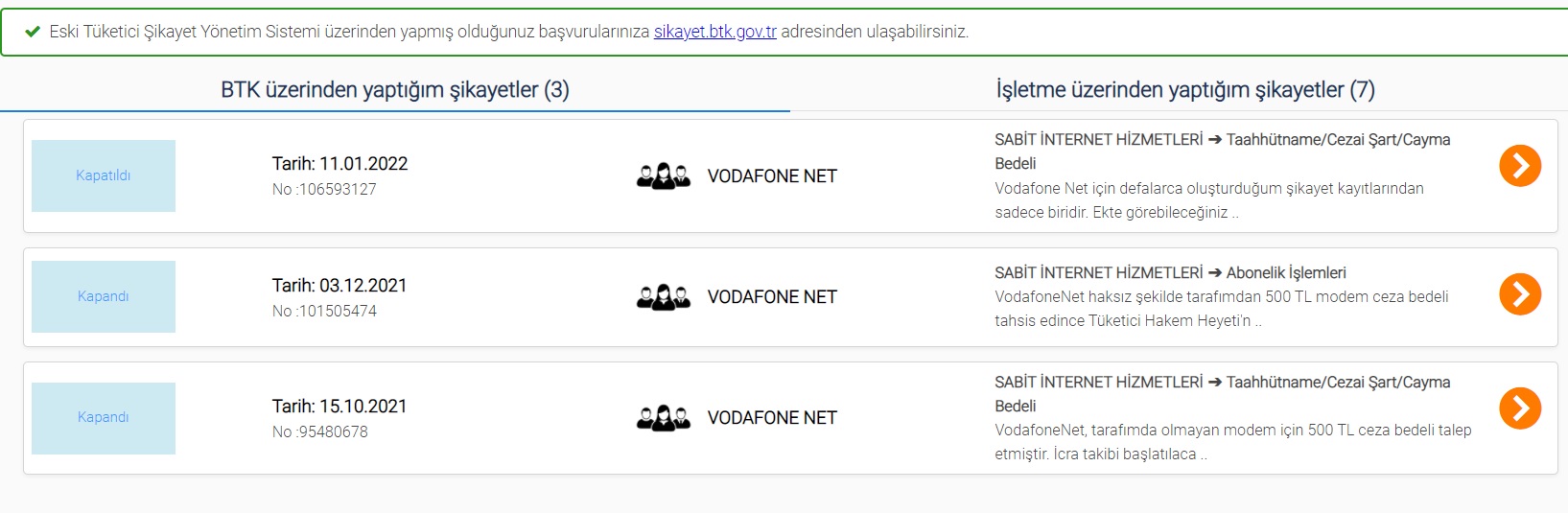
Task: Click people icon in 11.01.2022 complaint row
Action: click(x=663, y=176)
